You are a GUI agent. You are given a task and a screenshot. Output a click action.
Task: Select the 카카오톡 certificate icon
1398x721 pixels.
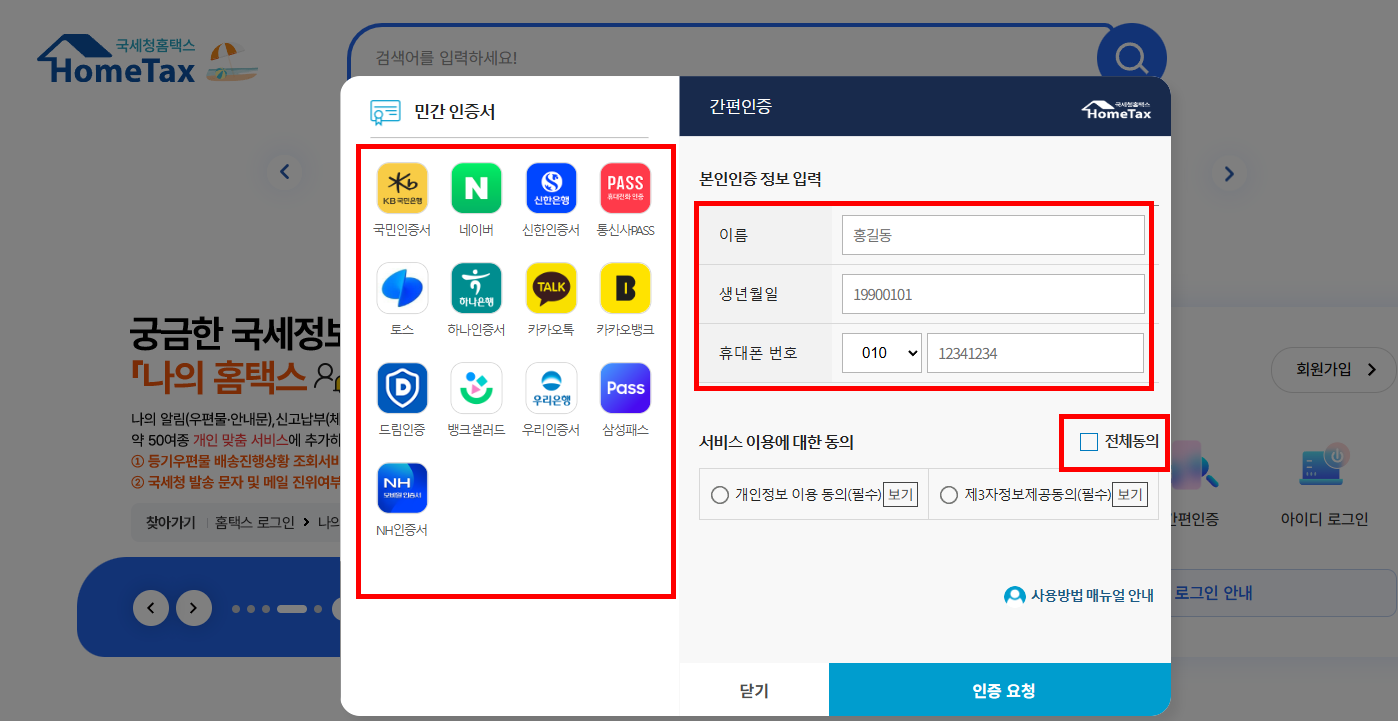pyautogui.click(x=551, y=288)
